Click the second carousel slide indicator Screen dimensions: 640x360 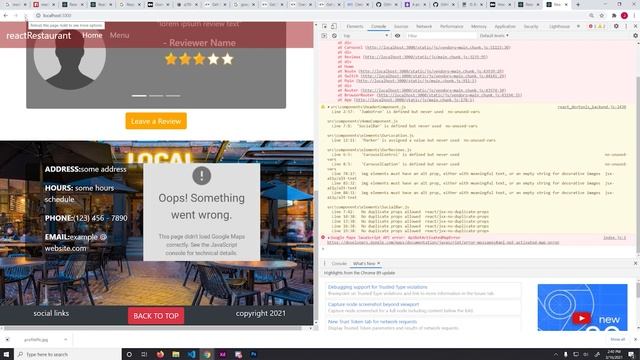pyautogui.click(x=156, y=96)
